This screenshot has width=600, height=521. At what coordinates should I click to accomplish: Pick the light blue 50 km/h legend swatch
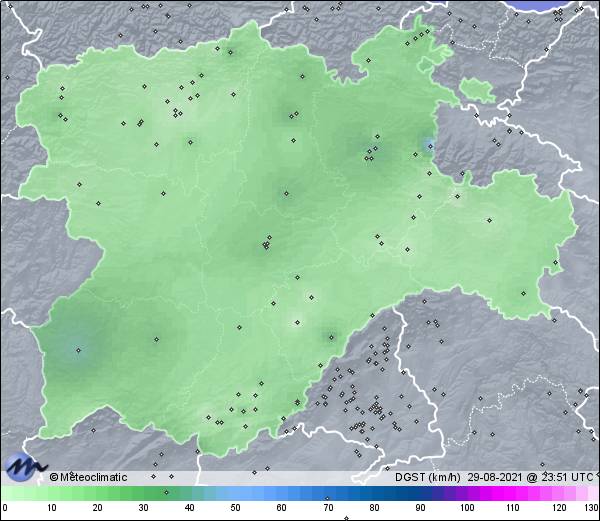tap(236, 493)
